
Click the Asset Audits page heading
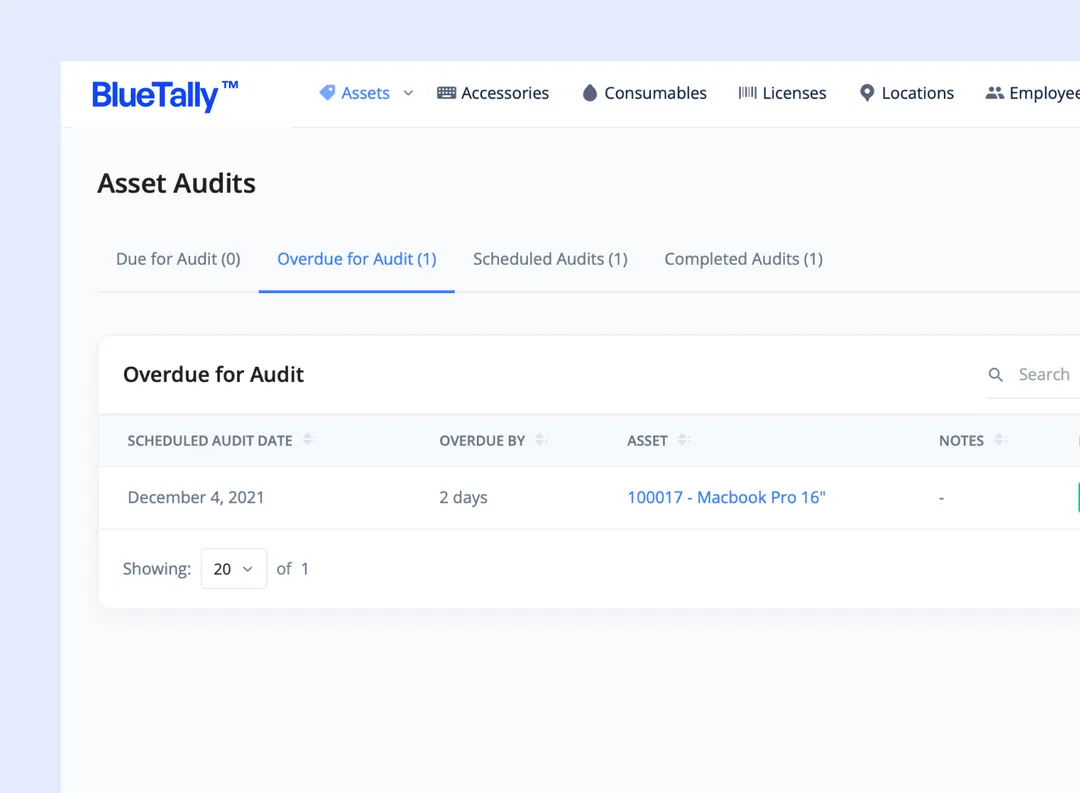[176, 183]
